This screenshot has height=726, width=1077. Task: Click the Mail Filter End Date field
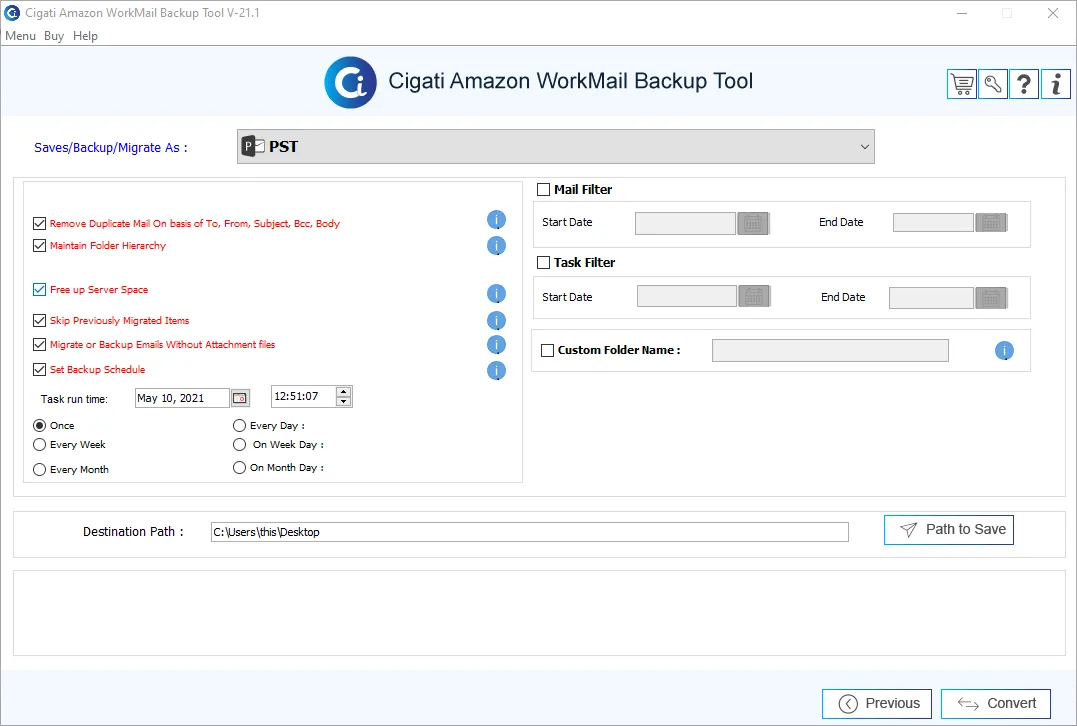tap(933, 223)
